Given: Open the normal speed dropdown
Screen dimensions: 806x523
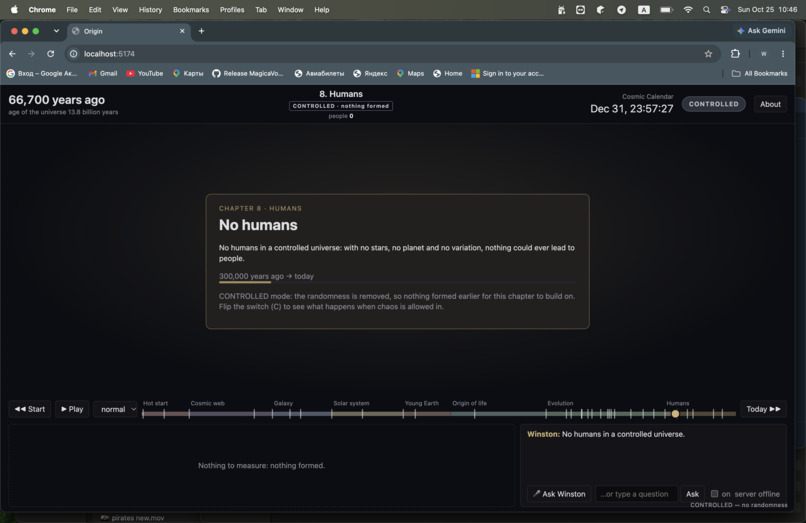Looking at the screenshot, I should pyautogui.click(x=117, y=409).
